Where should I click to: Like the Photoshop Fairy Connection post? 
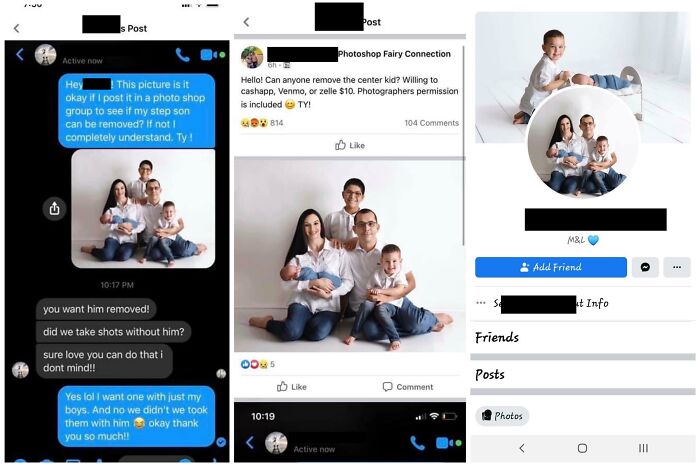(x=350, y=145)
